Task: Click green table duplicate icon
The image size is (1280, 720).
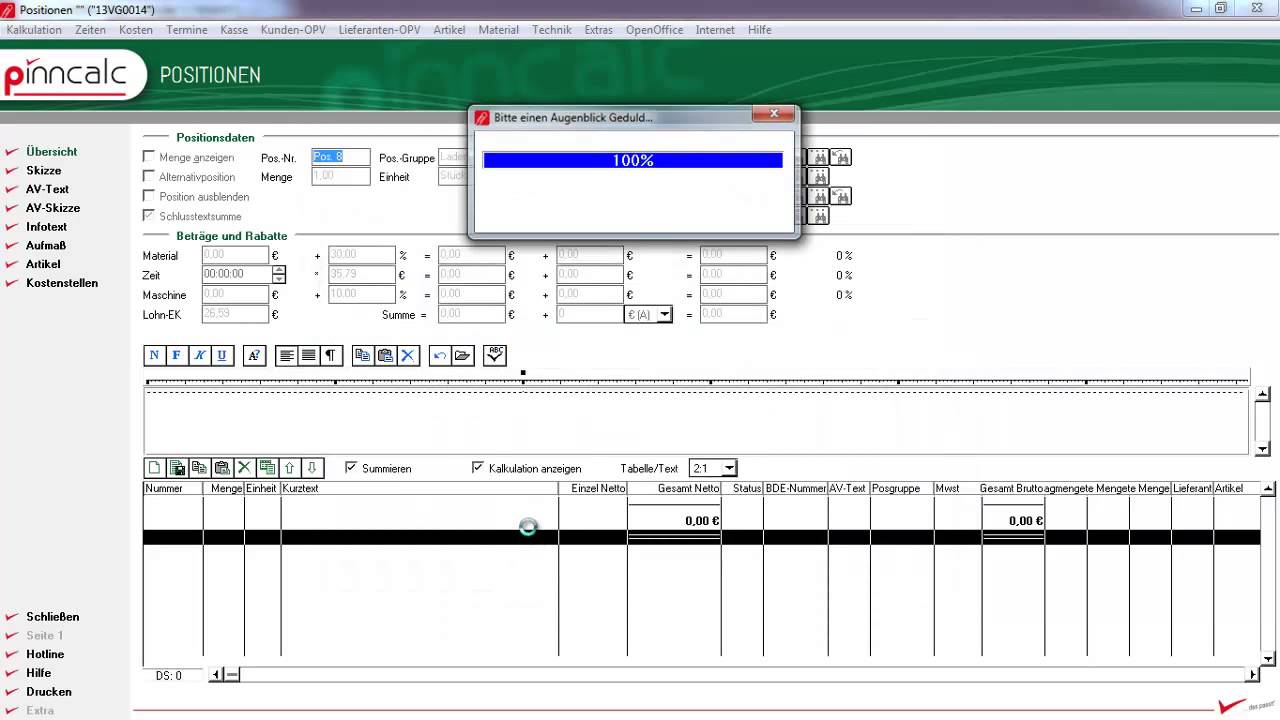Action: [267, 467]
